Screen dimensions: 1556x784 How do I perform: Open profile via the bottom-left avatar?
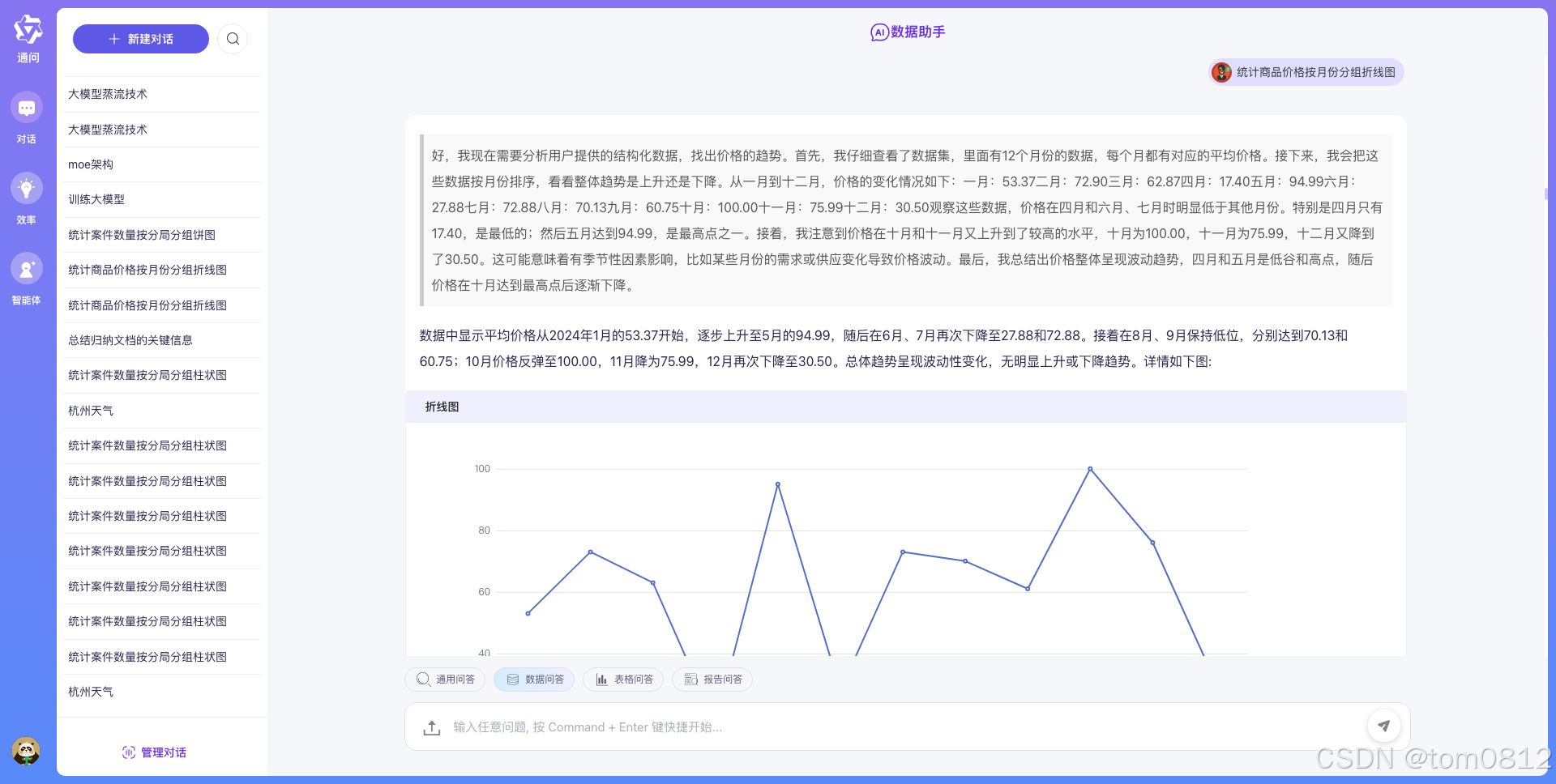[27, 750]
